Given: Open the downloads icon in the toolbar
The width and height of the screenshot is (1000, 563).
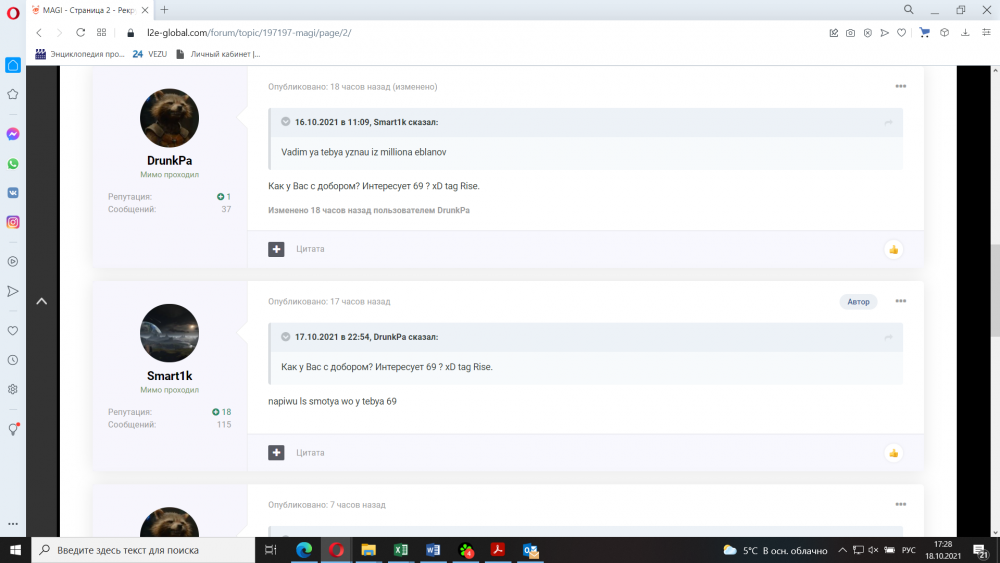Looking at the screenshot, I should pos(964,33).
